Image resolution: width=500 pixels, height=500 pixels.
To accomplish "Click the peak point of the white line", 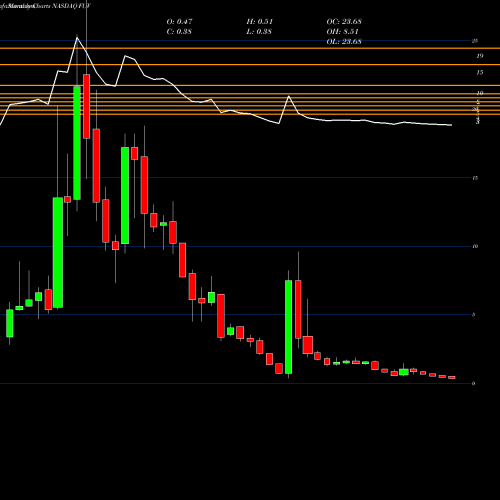I will pyautogui.click(x=77, y=38).
